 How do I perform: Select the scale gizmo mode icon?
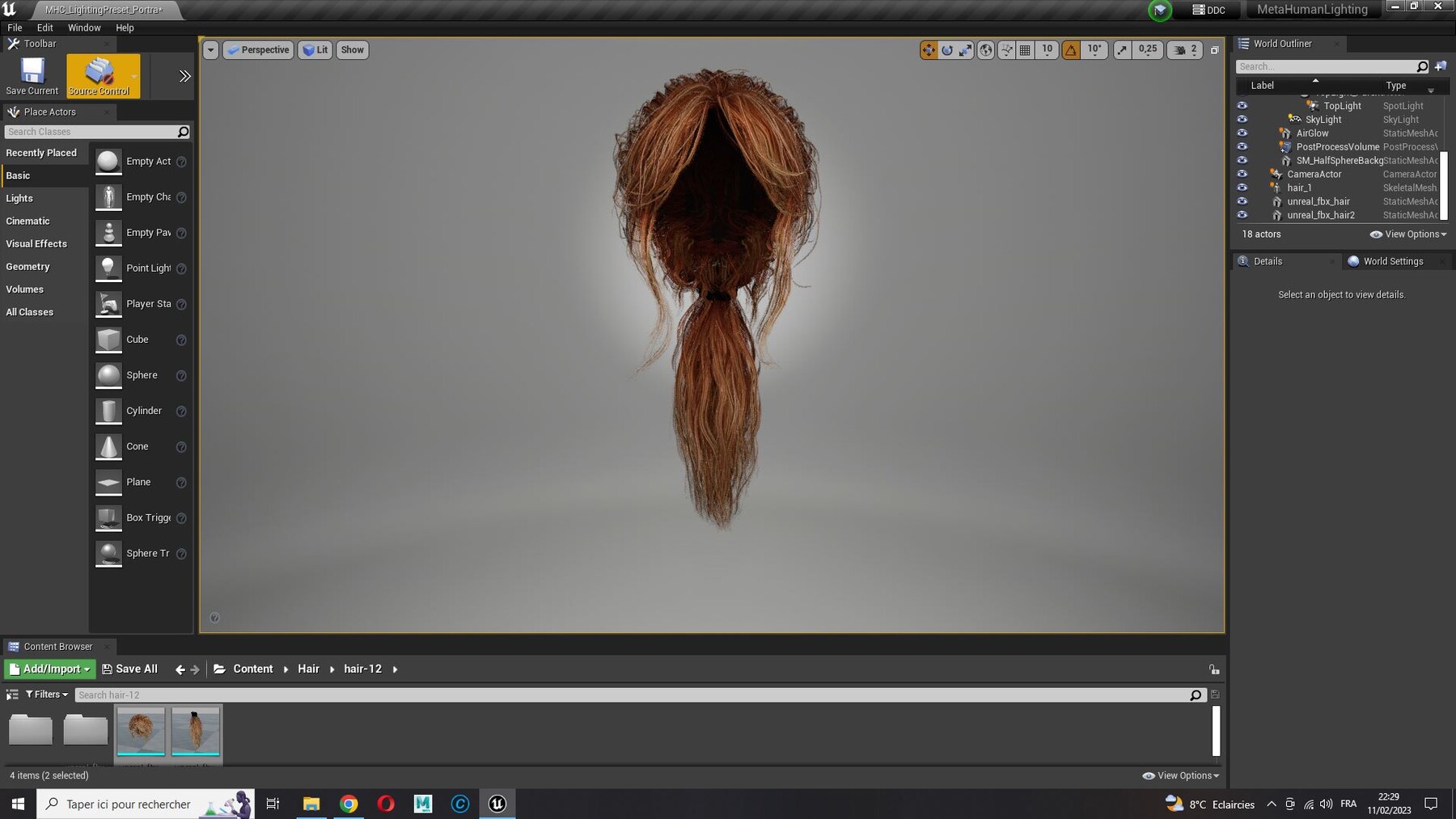pyautogui.click(x=966, y=50)
